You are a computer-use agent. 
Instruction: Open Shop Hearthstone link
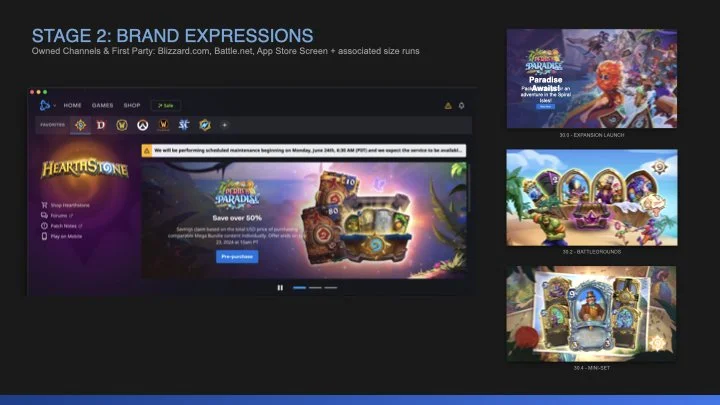70,205
